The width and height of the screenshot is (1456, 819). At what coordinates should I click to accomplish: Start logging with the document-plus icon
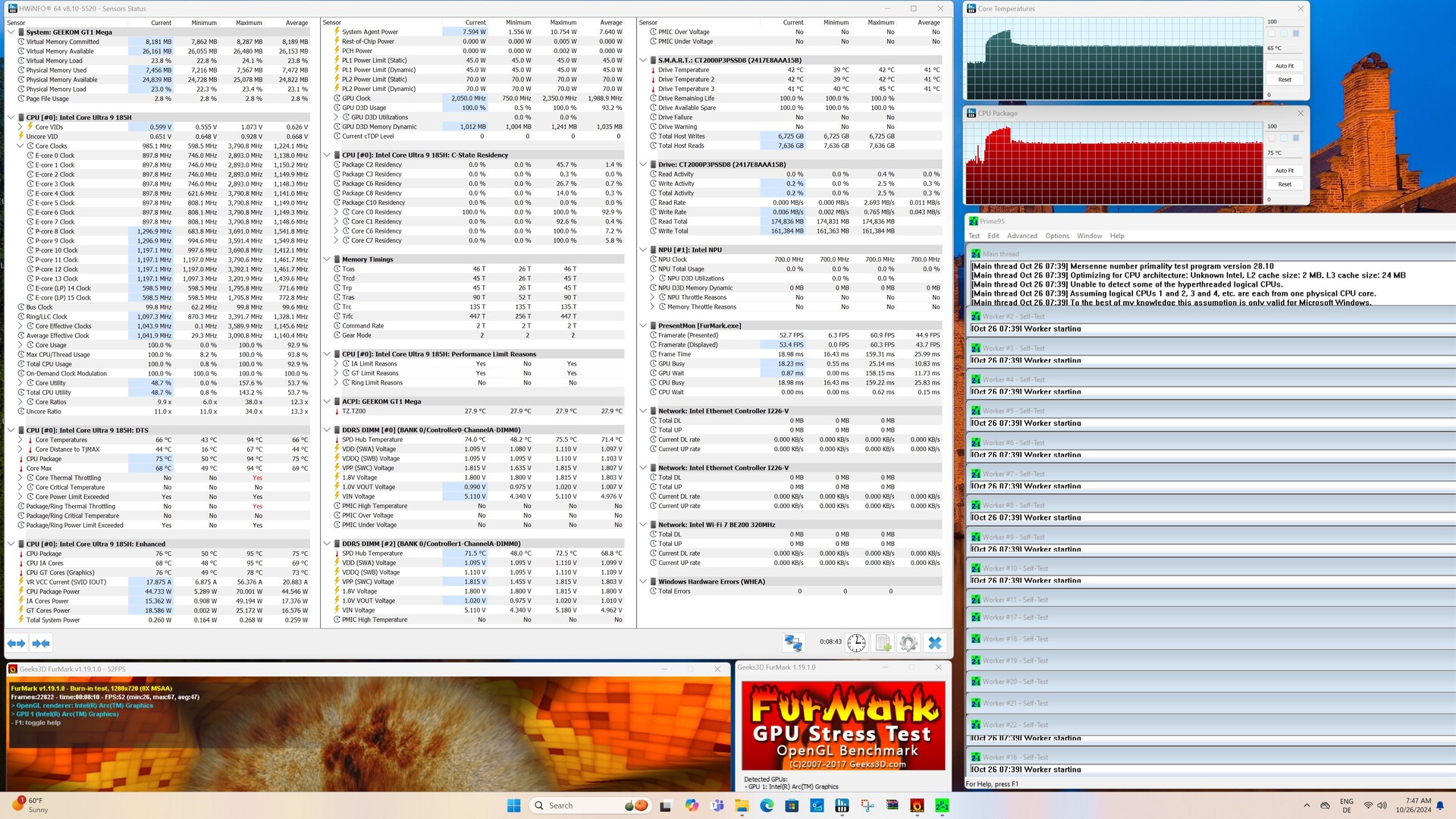pos(883,643)
